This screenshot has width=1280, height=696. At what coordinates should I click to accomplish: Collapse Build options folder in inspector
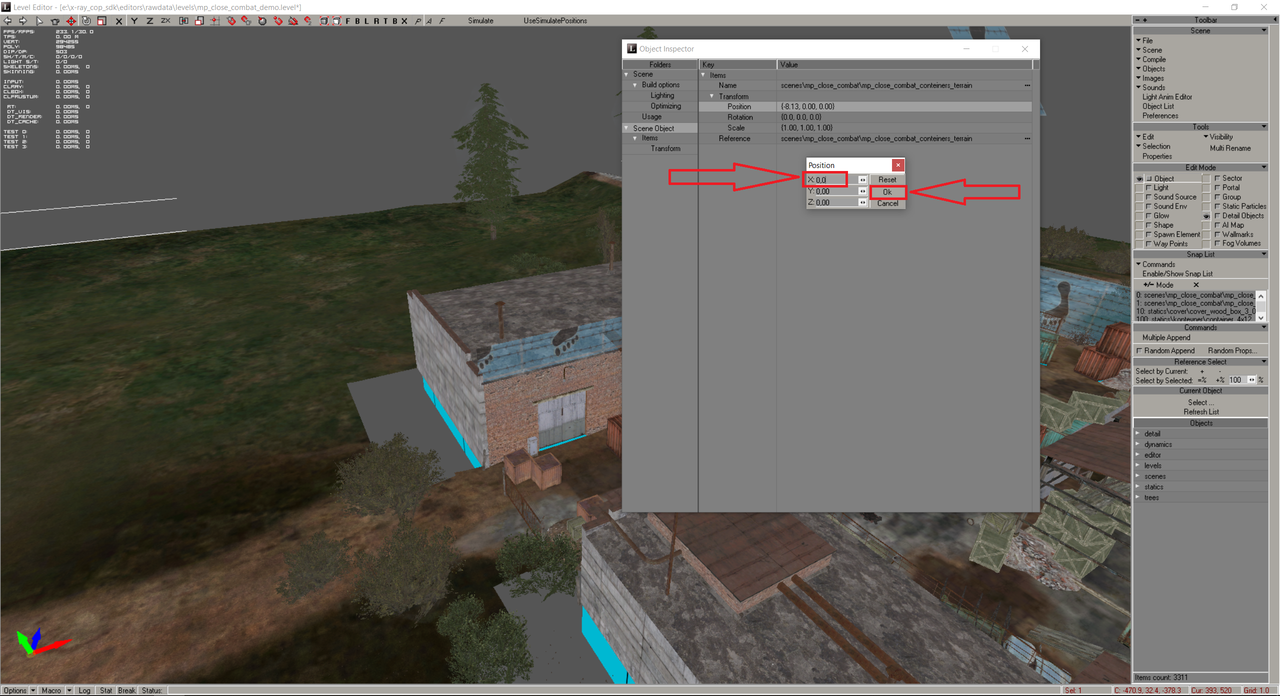click(635, 85)
